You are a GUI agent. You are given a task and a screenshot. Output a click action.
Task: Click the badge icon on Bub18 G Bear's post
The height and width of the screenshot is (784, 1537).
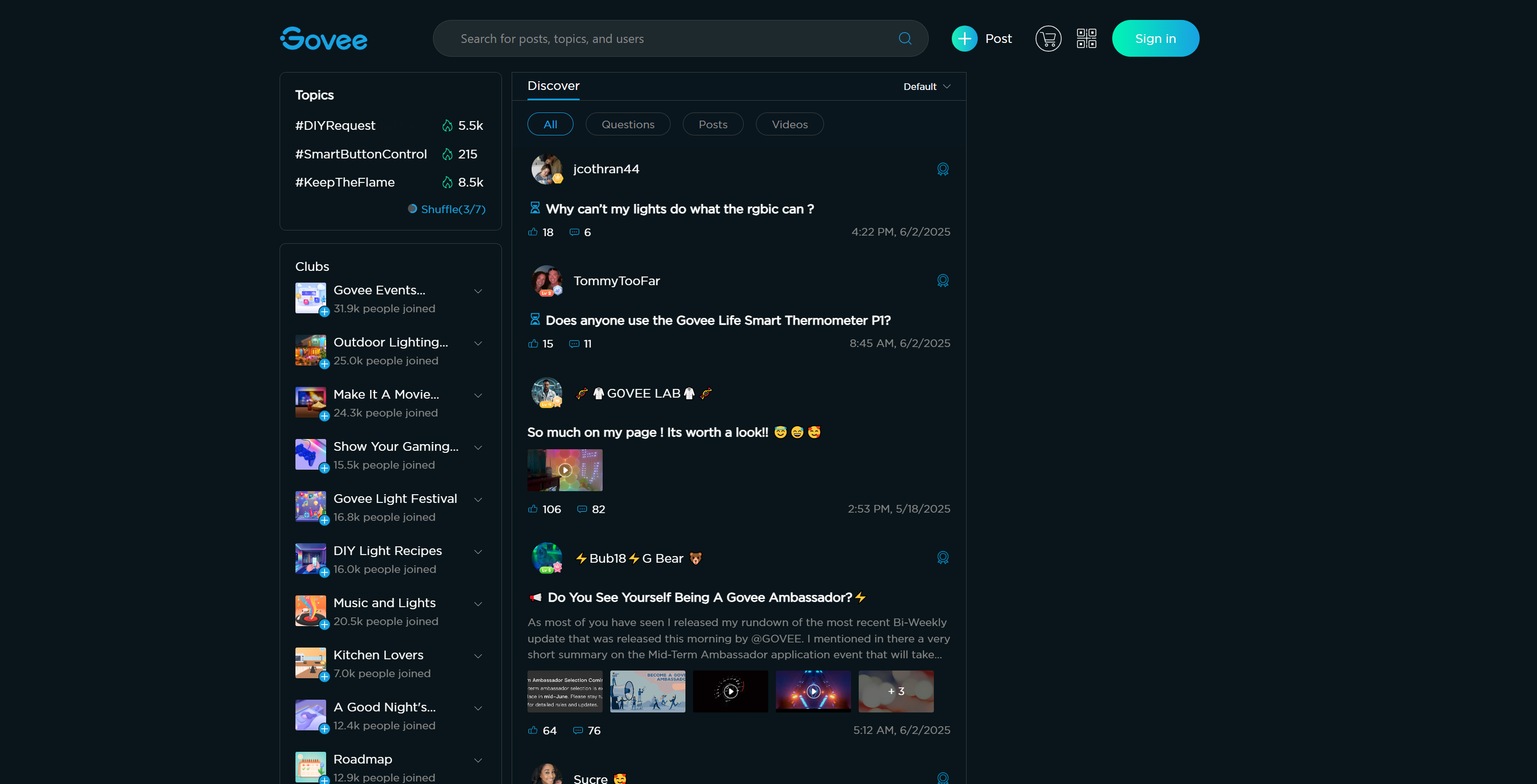tap(943, 558)
